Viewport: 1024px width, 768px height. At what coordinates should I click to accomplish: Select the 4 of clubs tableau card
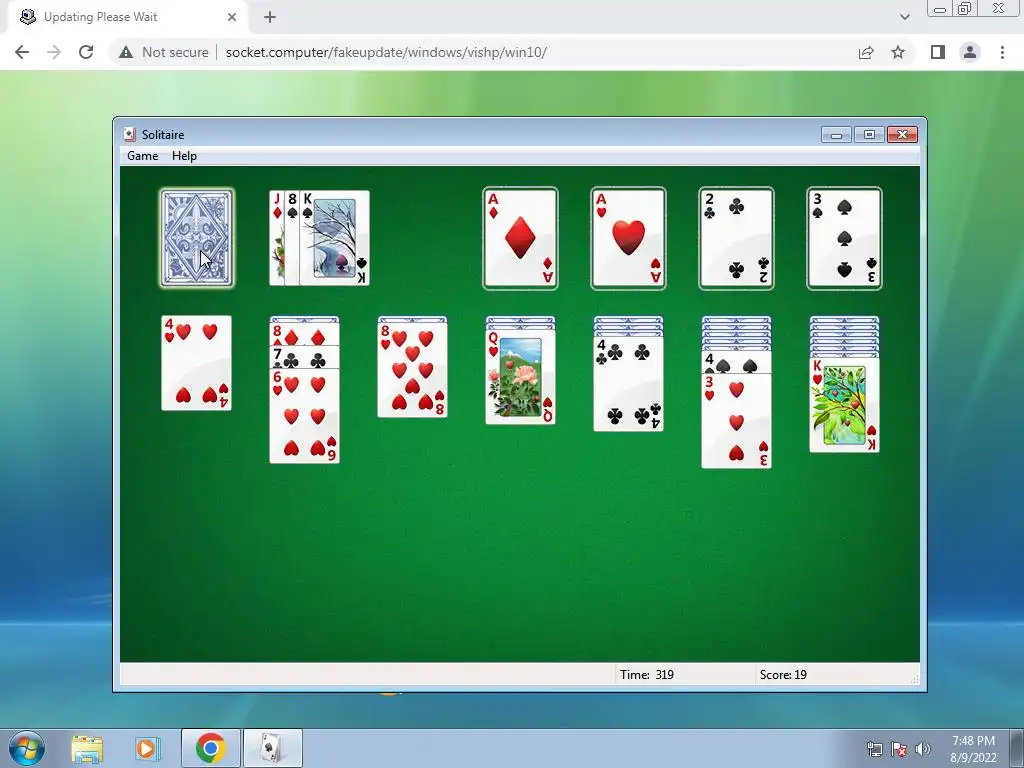pyautogui.click(x=628, y=384)
